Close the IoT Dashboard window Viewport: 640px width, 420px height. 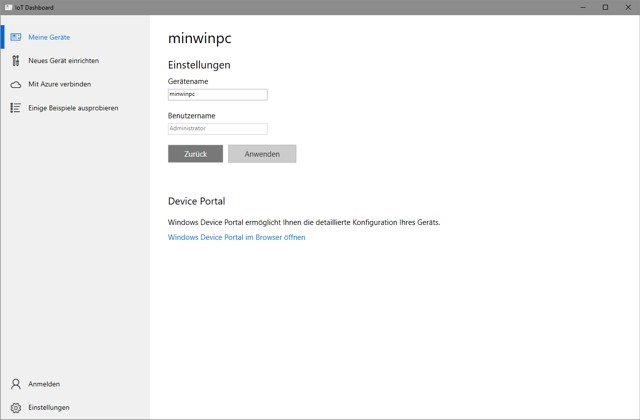[x=628, y=7]
